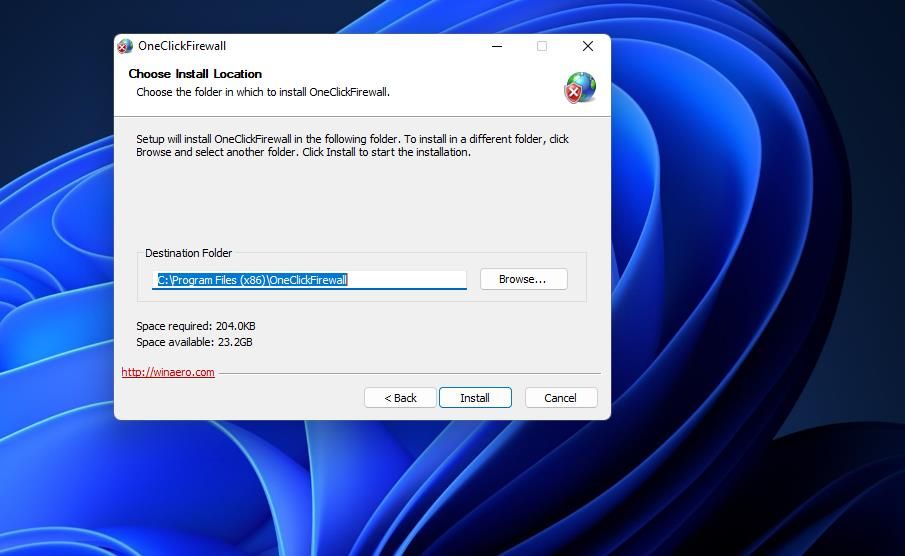Viewport: 905px width, 556px height.
Task: Click the 'Destination Folder' group label
Action: 188,253
